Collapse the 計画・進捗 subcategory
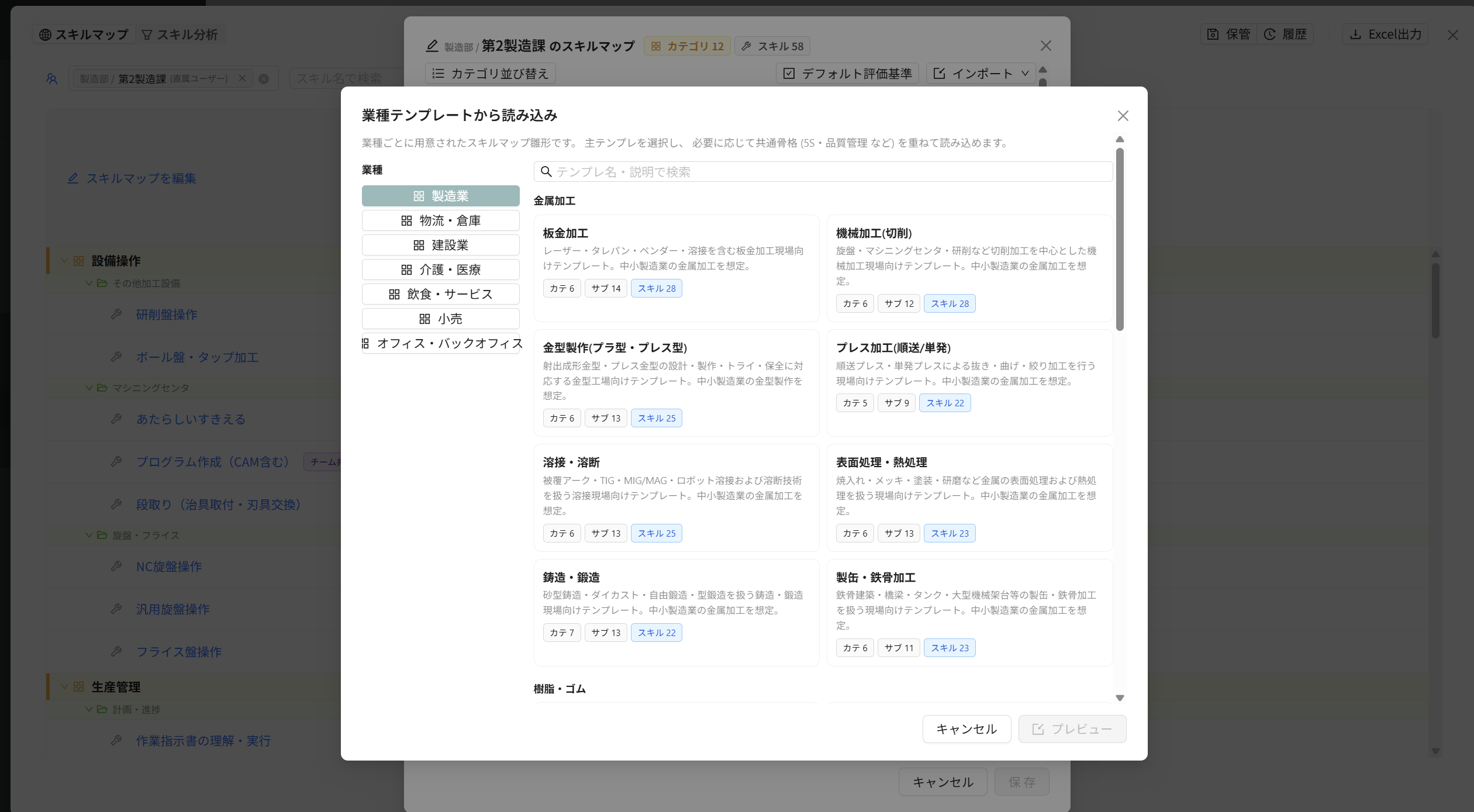This screenshot has width=1474, height=812. [89, 709]
